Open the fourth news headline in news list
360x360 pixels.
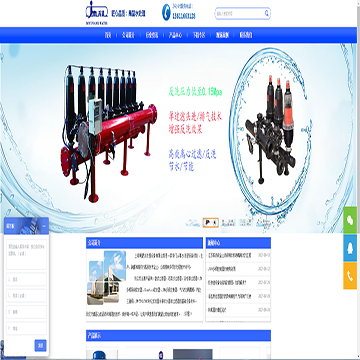click(x=230, y=296)
